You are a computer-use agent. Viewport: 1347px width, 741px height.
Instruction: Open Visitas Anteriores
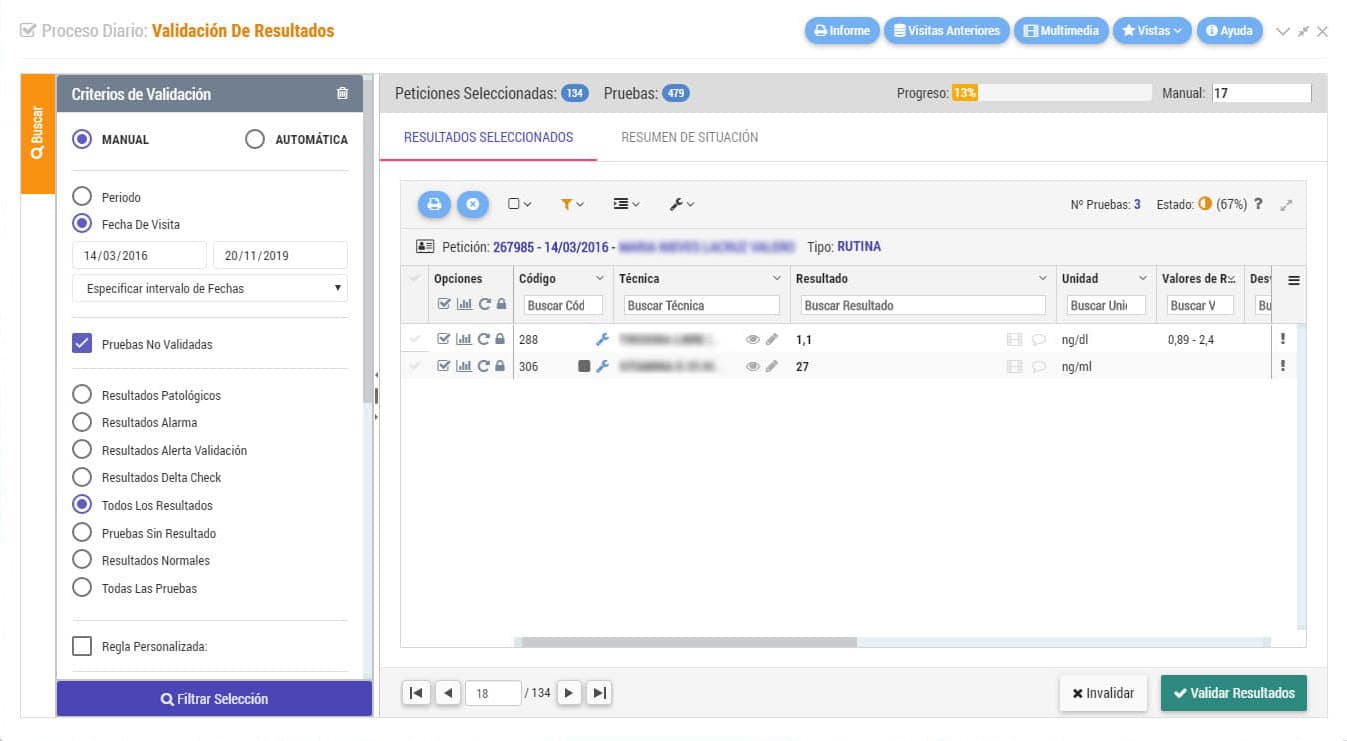pyautogui.click(x=947, y=31)
